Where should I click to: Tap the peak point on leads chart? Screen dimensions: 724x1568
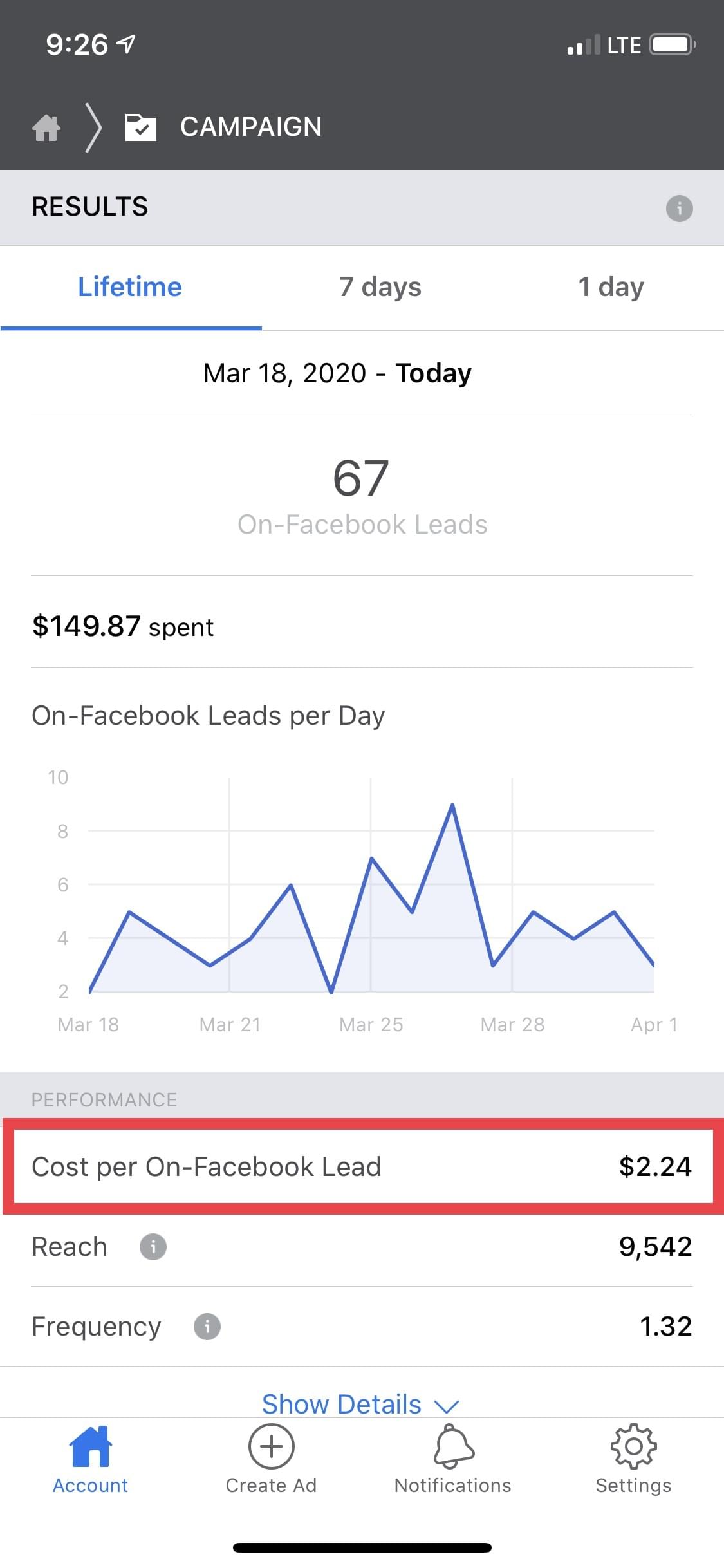(x=452, y=805)
